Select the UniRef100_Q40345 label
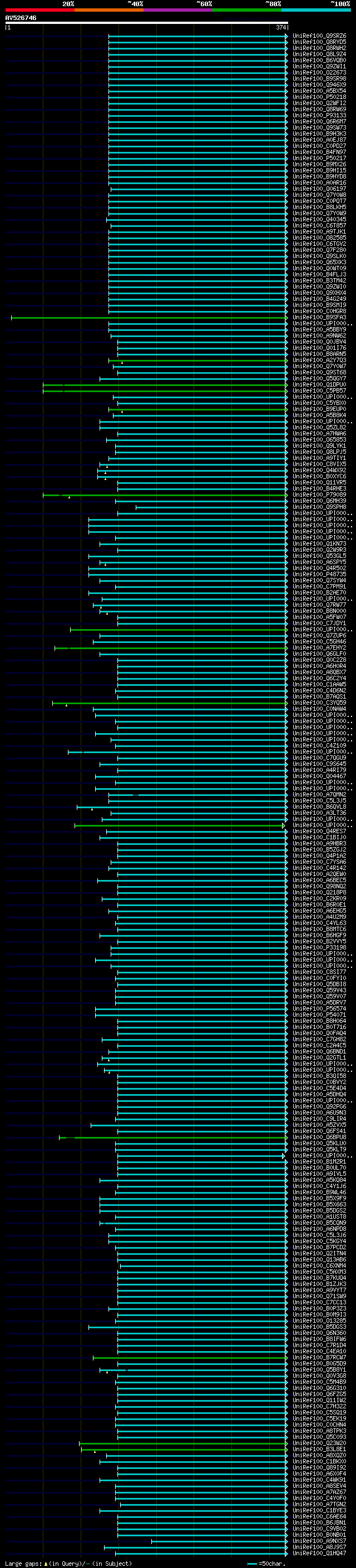 pyautogui.click(x=319, y=220)
